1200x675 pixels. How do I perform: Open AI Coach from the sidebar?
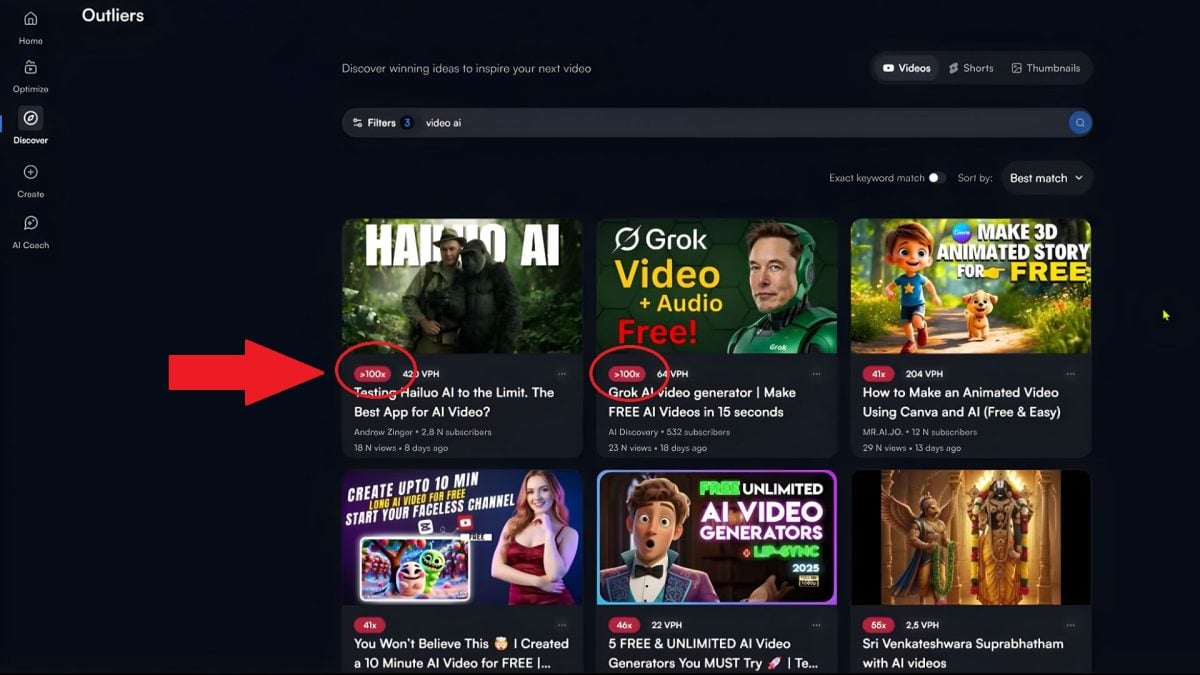click(x=30, y=227)
